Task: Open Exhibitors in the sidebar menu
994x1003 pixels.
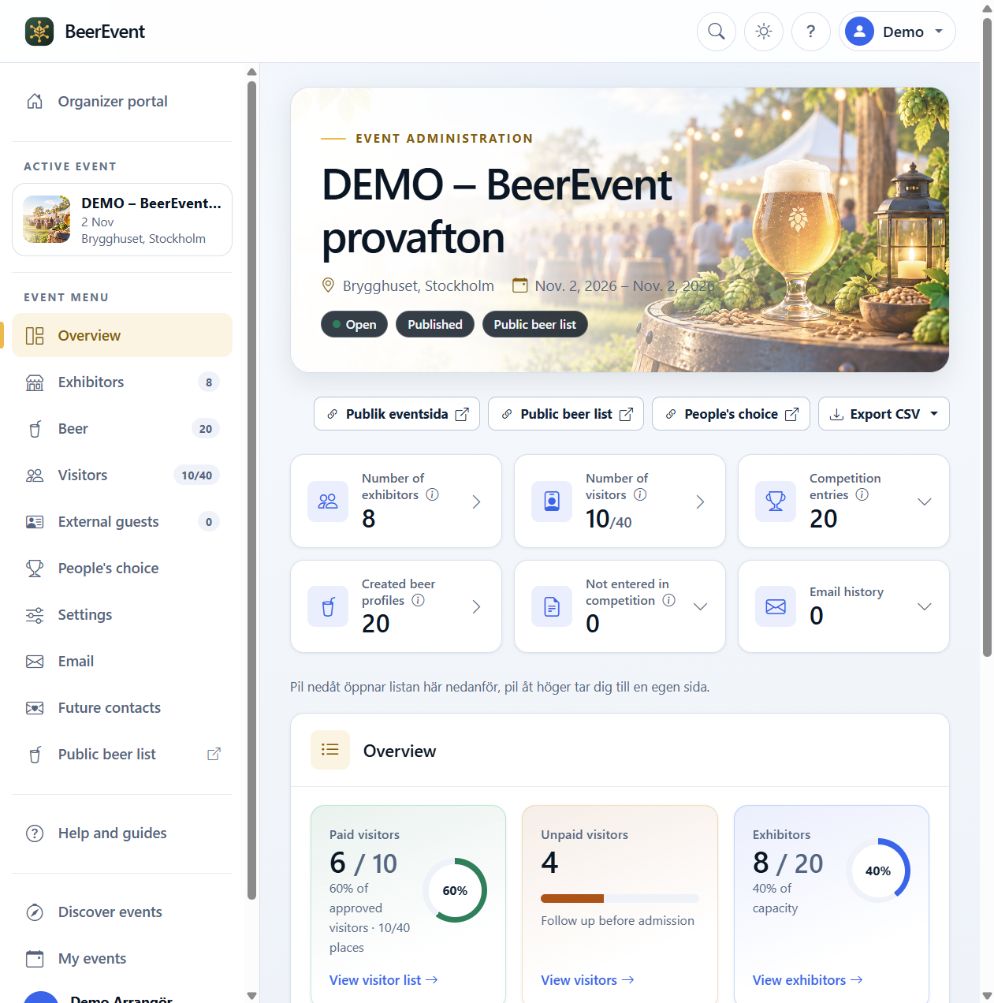Action: coord(122,382)
